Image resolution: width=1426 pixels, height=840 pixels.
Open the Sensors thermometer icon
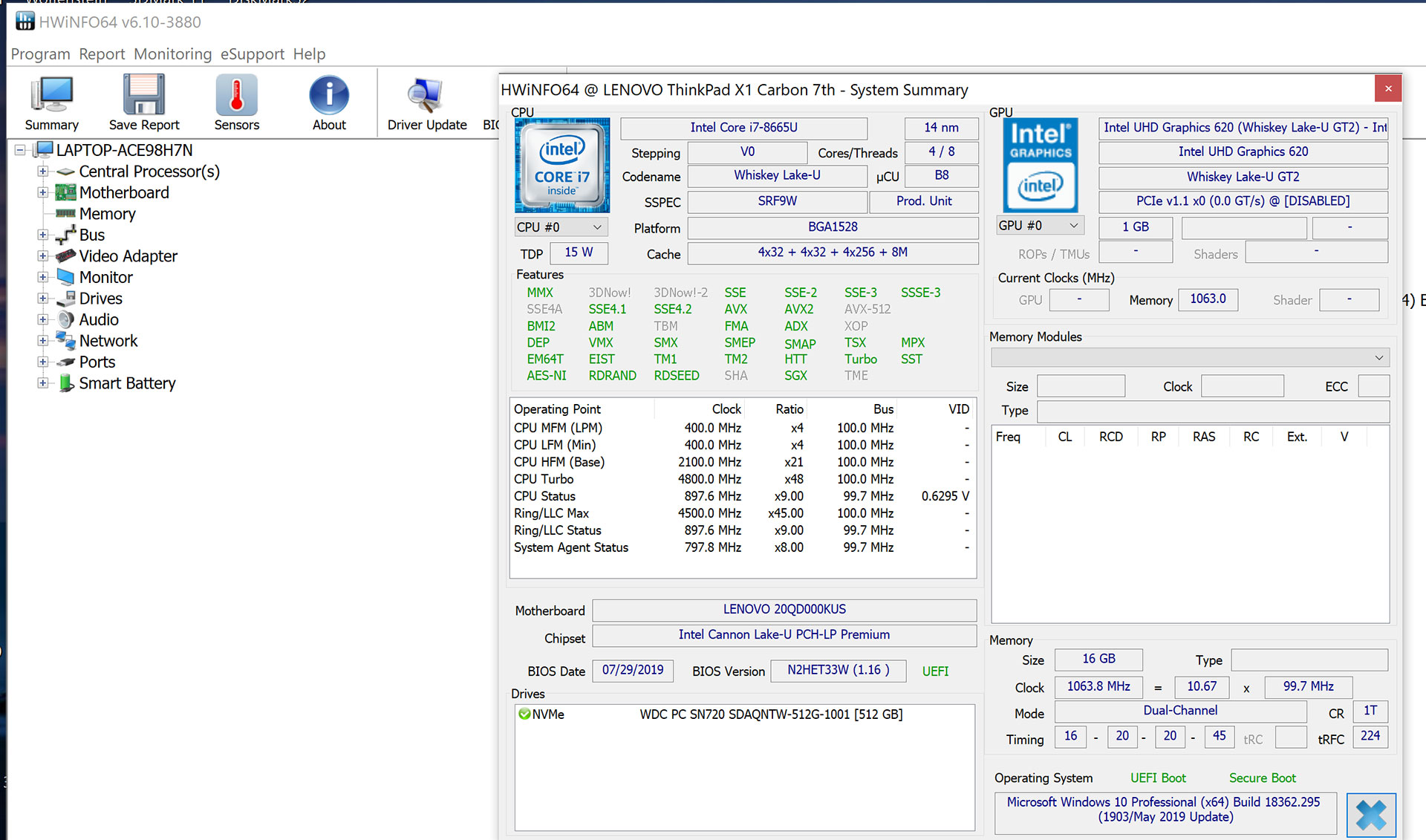pyautogui.click(x=236, y=95)
